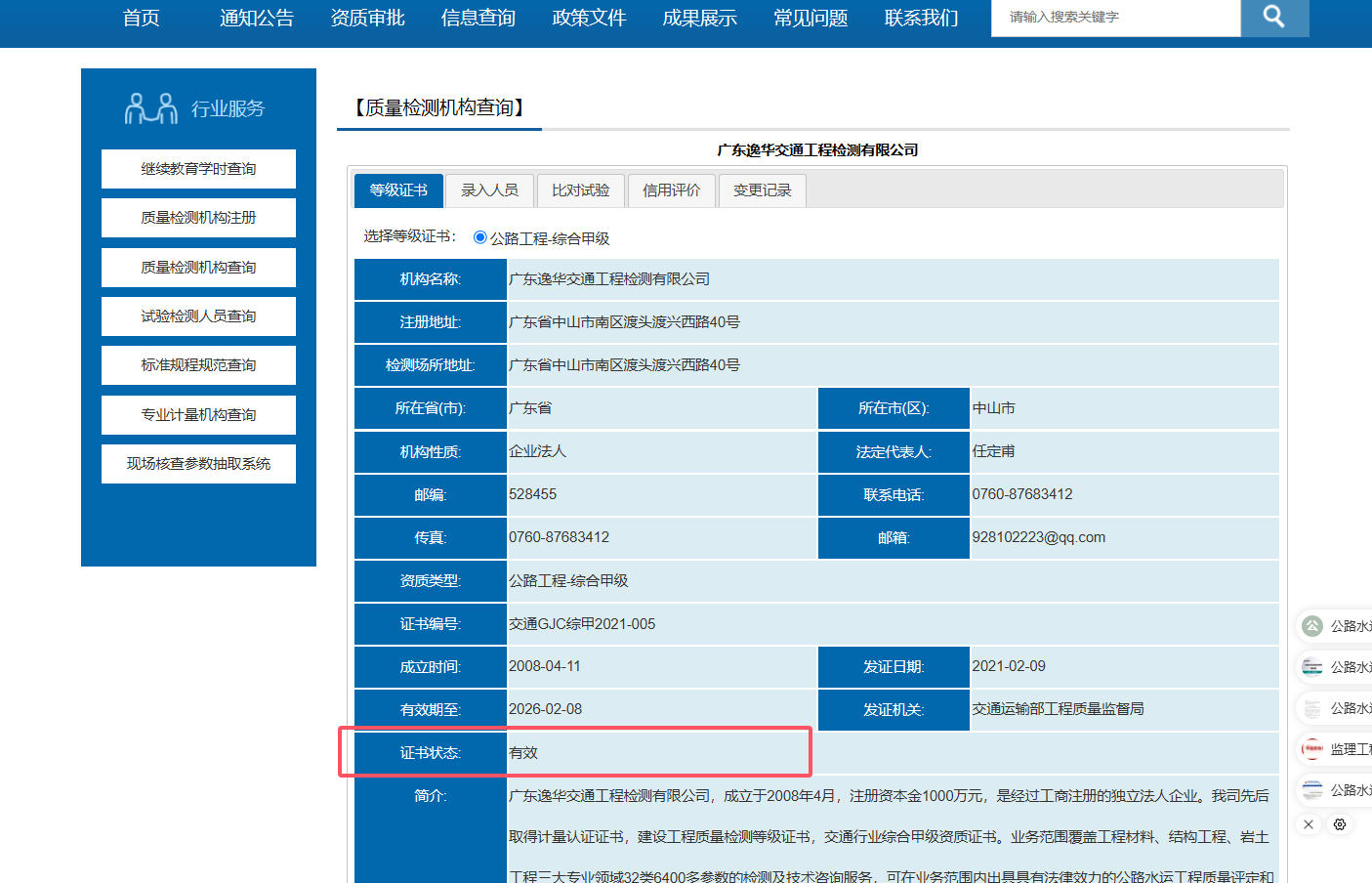Screen dimensions: 1372x884
Task: Open 试验检测人员查询 in the sidebar
Action: [x=198, y=316]
